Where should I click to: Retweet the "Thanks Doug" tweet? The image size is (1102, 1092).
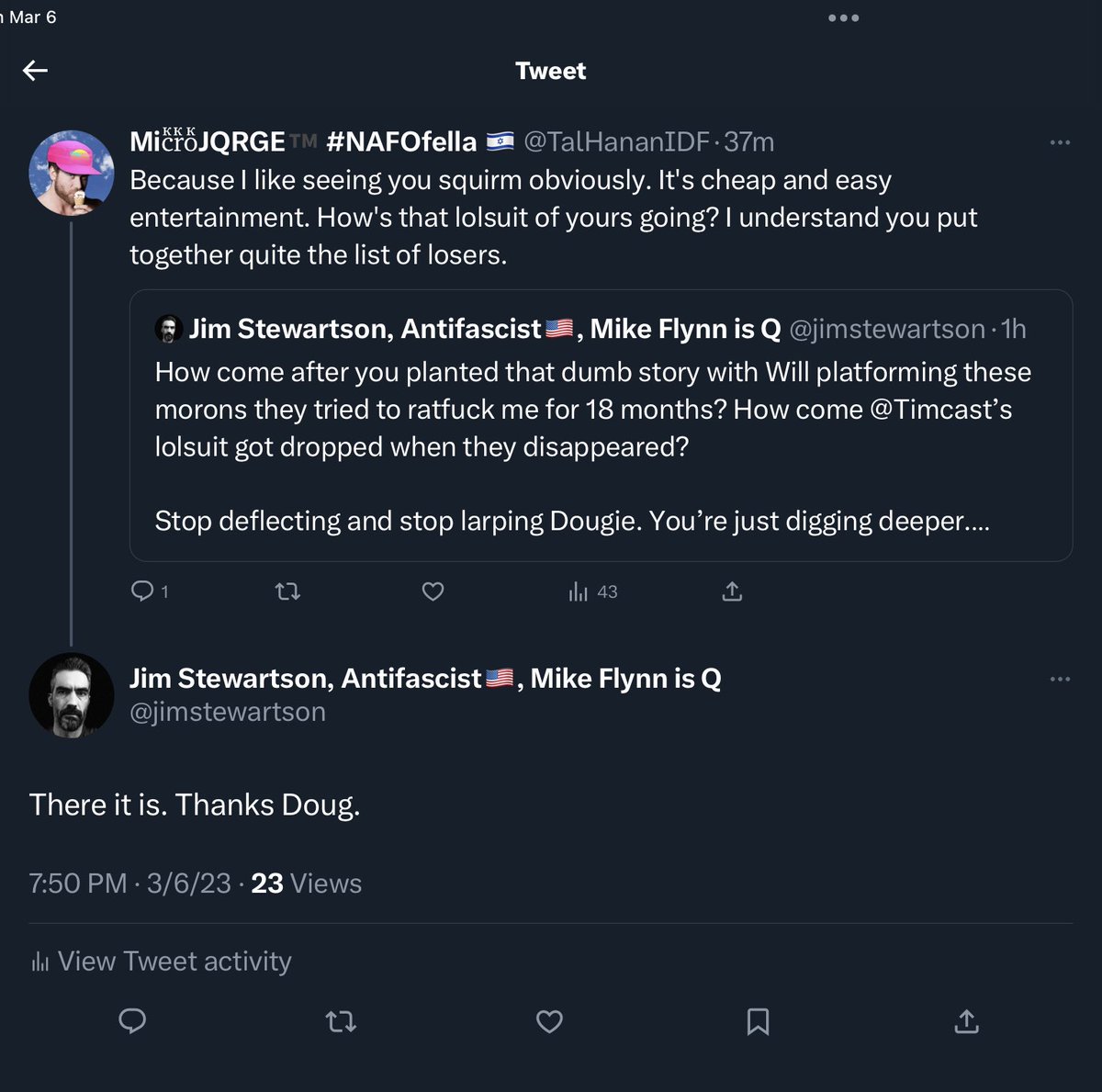pyautogui.click(x=342, y=1021)
